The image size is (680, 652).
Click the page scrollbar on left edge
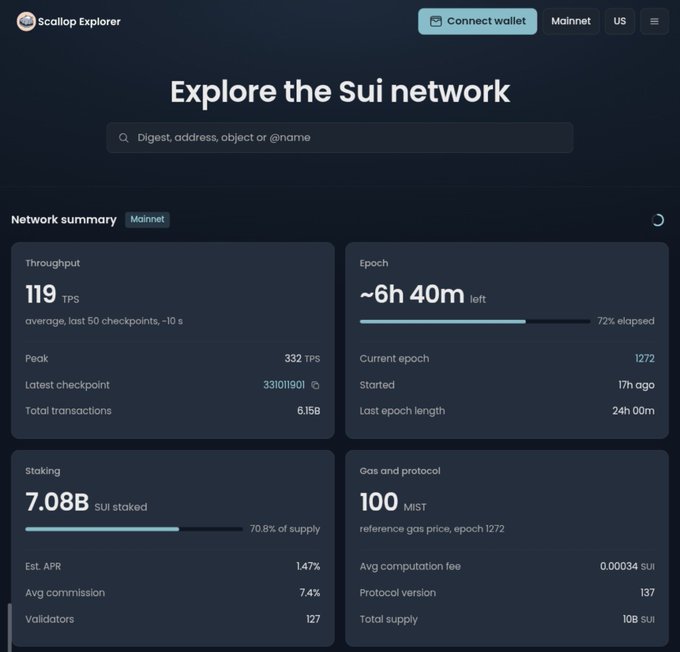click(10, 627)
